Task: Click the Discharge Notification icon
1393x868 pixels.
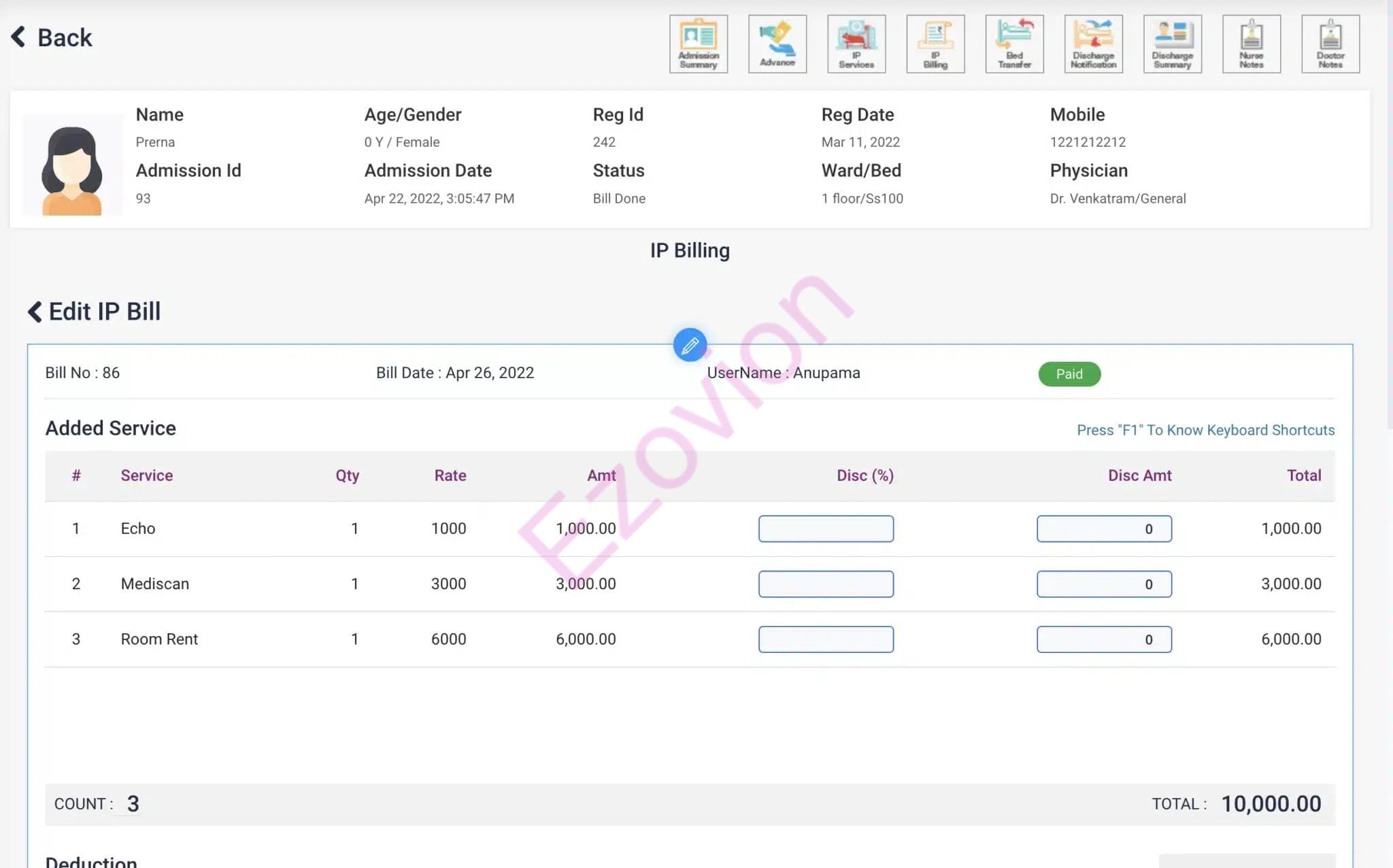Action: (x=1093, y=44)
